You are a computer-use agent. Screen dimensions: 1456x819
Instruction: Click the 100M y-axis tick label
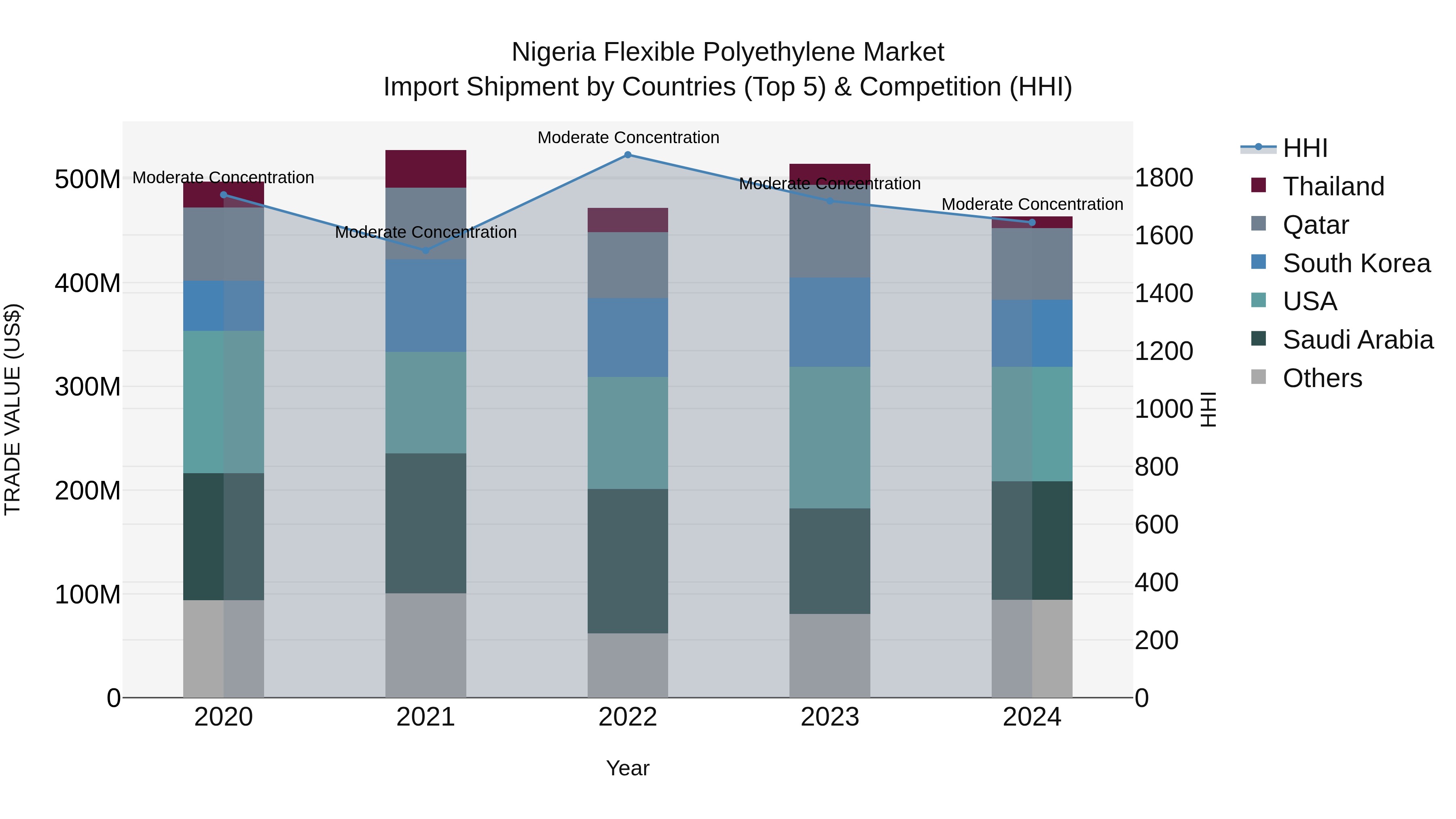[88, 595]
